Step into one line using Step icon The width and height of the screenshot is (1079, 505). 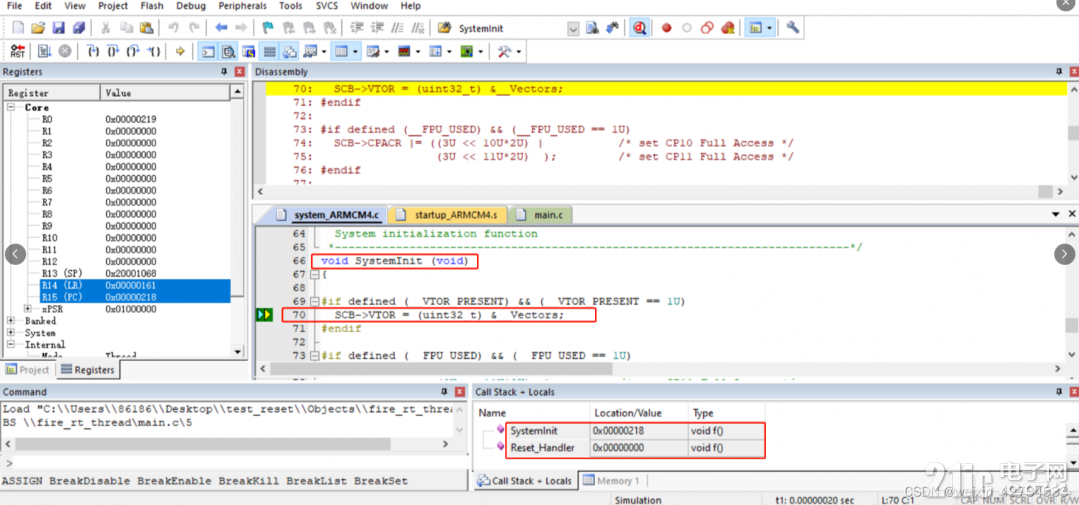[x=94, y=51]
